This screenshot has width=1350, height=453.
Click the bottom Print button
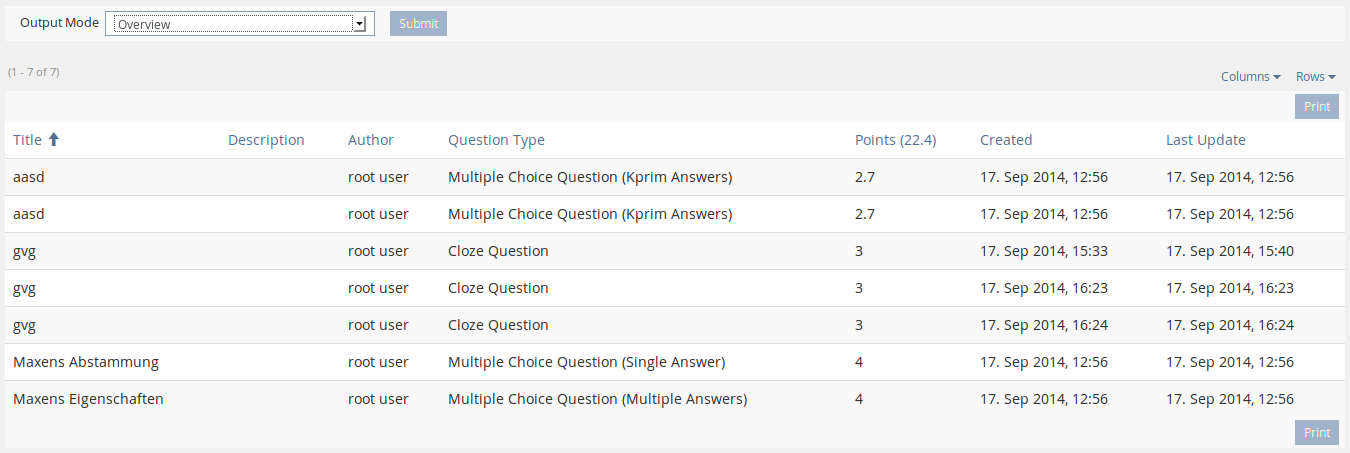(1316, 432)
